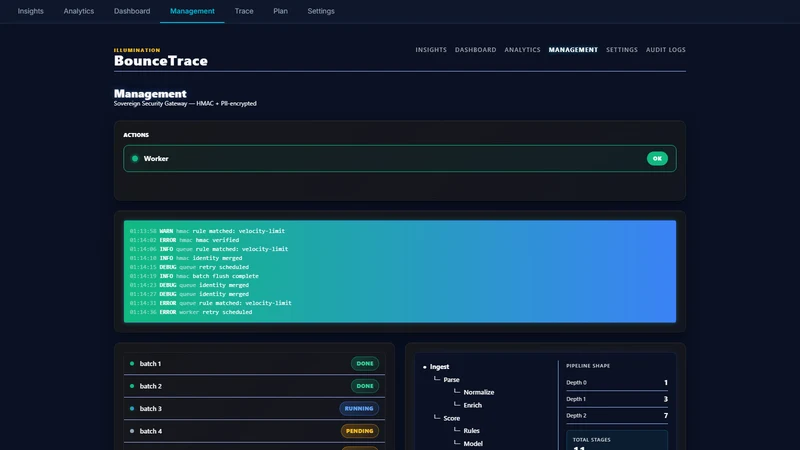Click the OK badge on Worker
Screen dimensions: 800x450
[x=657, y=159]
